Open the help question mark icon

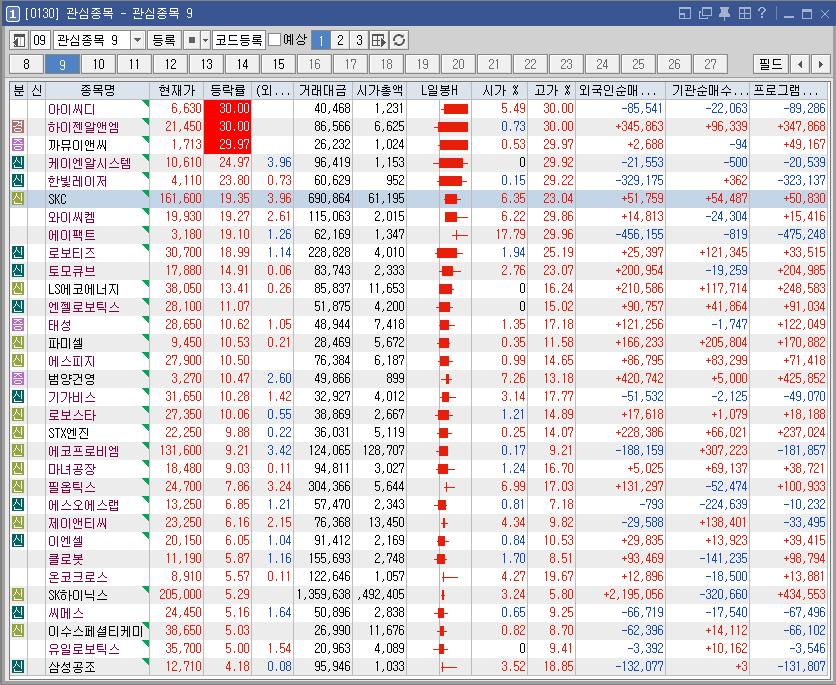pos(762,13)
